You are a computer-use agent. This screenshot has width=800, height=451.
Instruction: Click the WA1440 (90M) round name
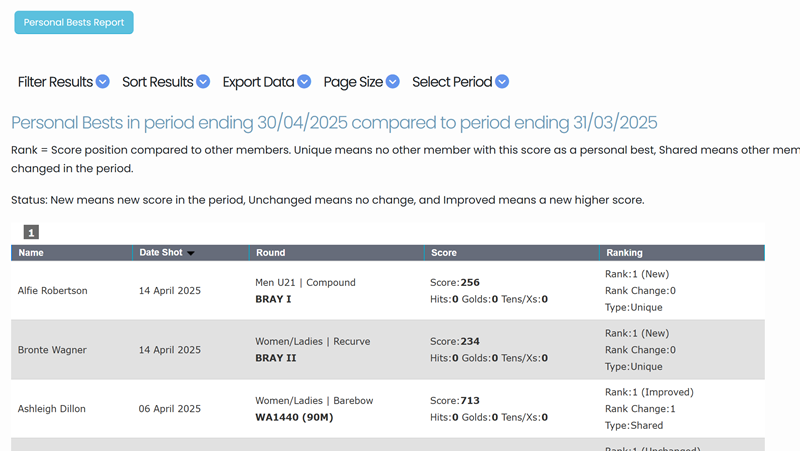[294, 417]
